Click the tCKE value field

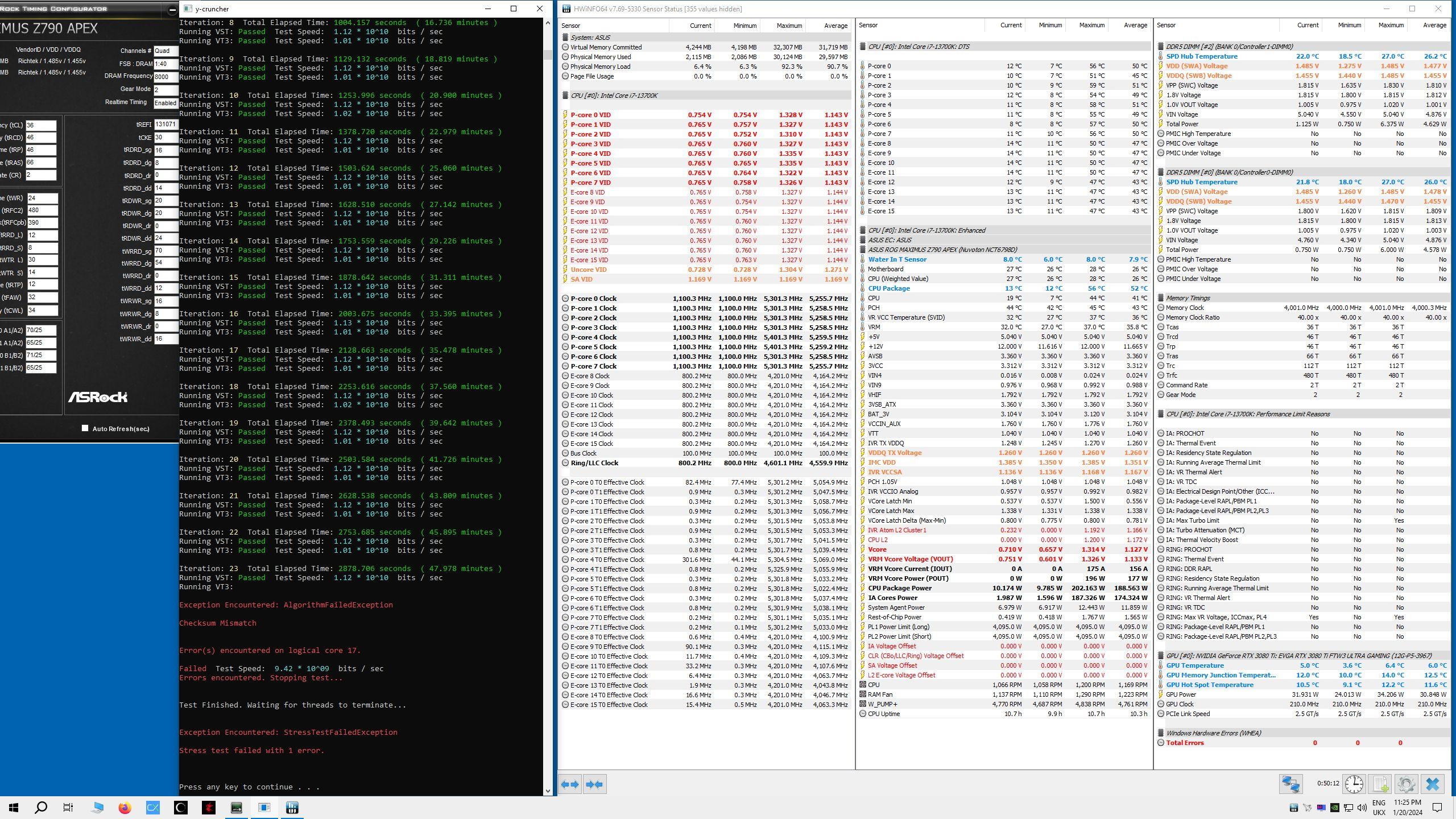coord(166,138)
